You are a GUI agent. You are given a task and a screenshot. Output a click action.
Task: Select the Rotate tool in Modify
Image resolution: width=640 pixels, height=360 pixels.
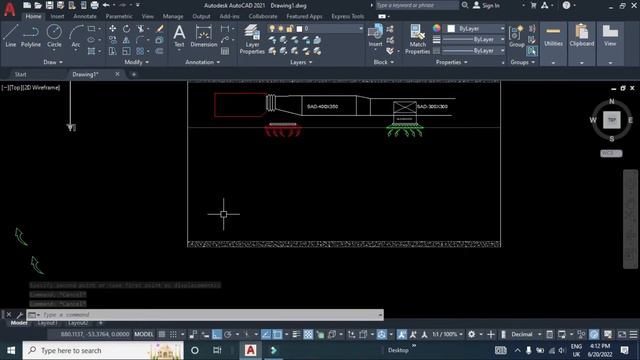click(127, 29)
